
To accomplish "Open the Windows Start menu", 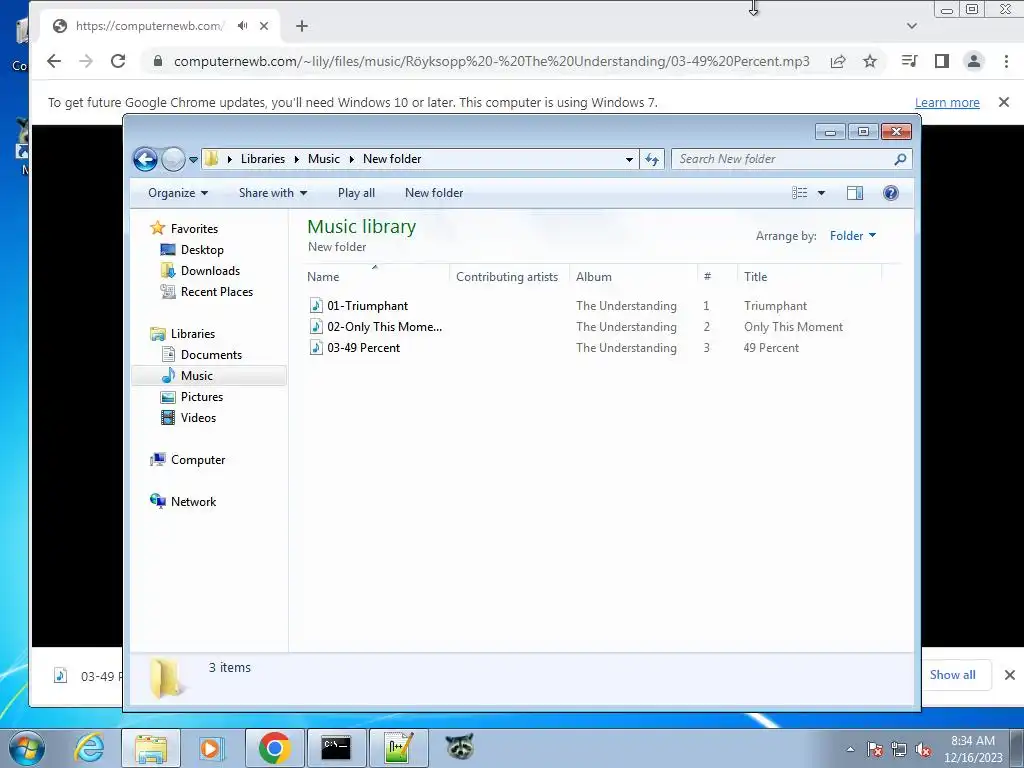I will [27, 747].
